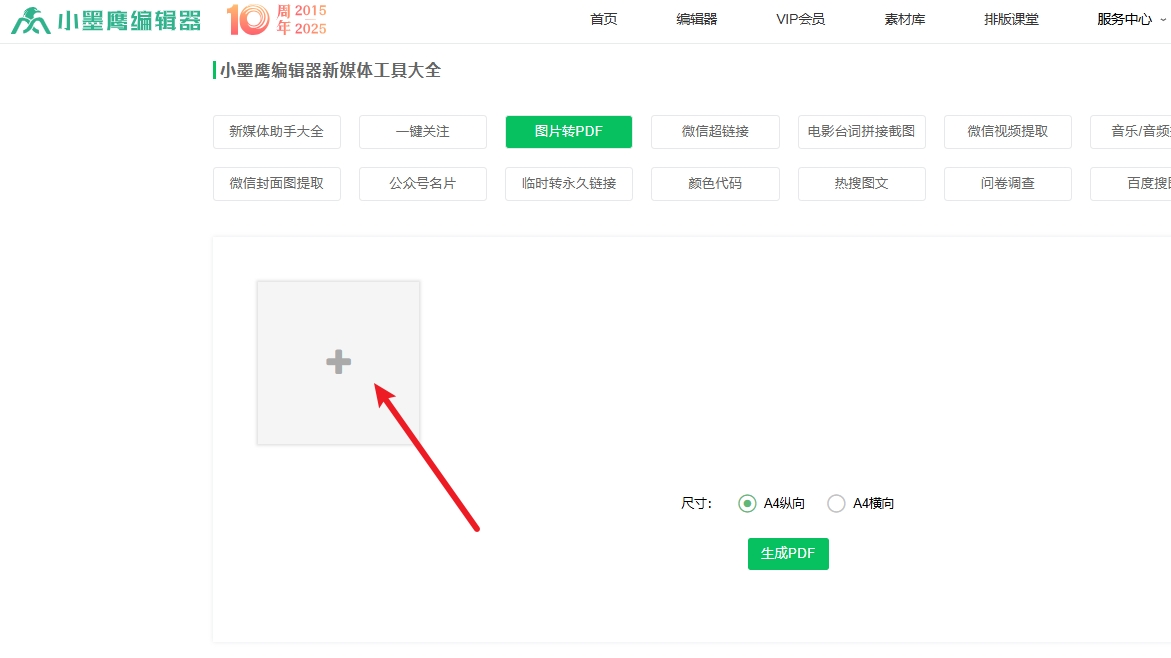Open the 编辑器 nav item

[697, 19]
